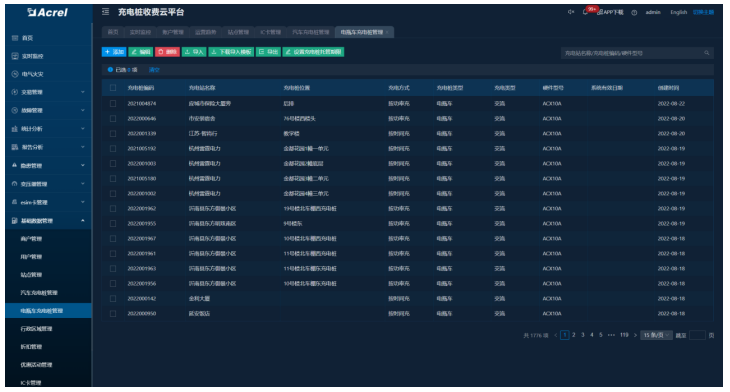The width and height of the screenshot is (730, 392).
Task: Switch to the 汽车充电桩管理 tab
Action: point(311,32)
